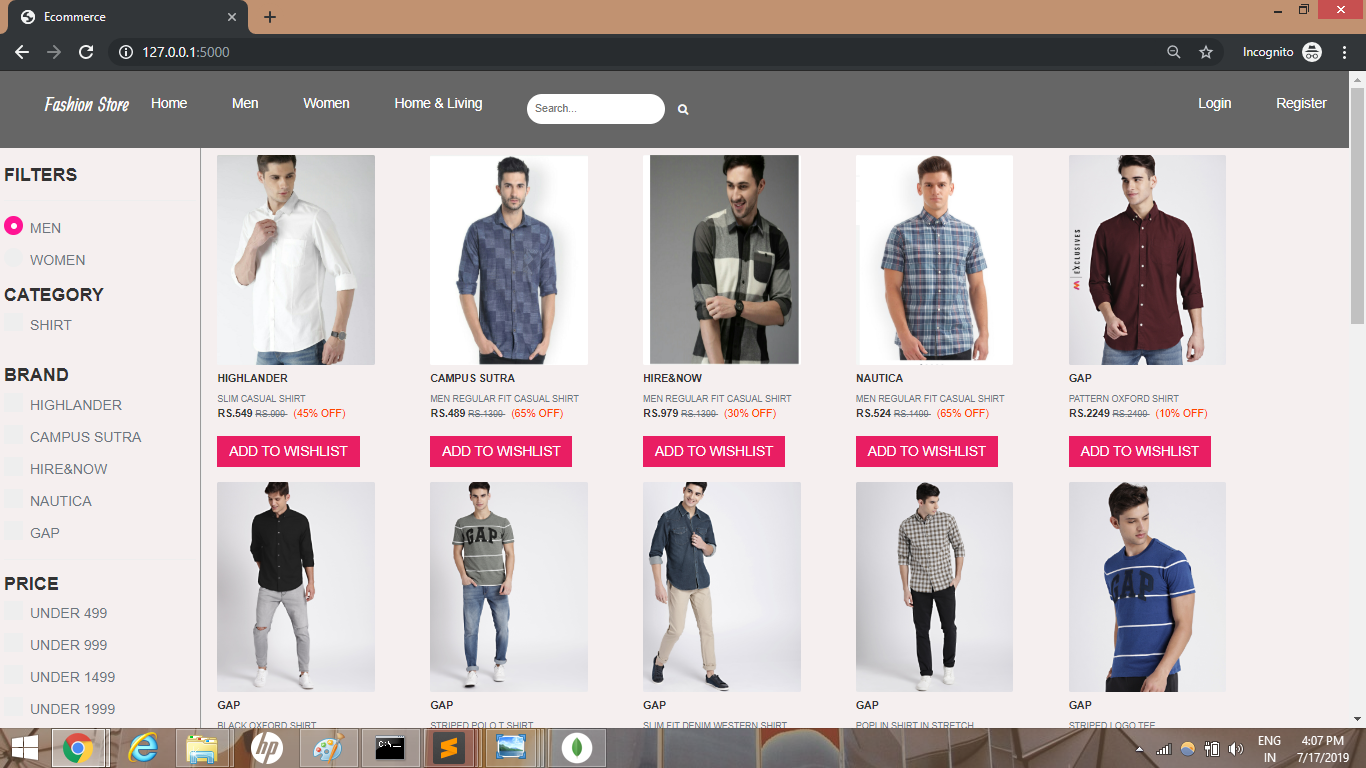Open Chrome zoom magnifier icon in address bar
Screen dimensions: 1366x768
point(1174,52)
